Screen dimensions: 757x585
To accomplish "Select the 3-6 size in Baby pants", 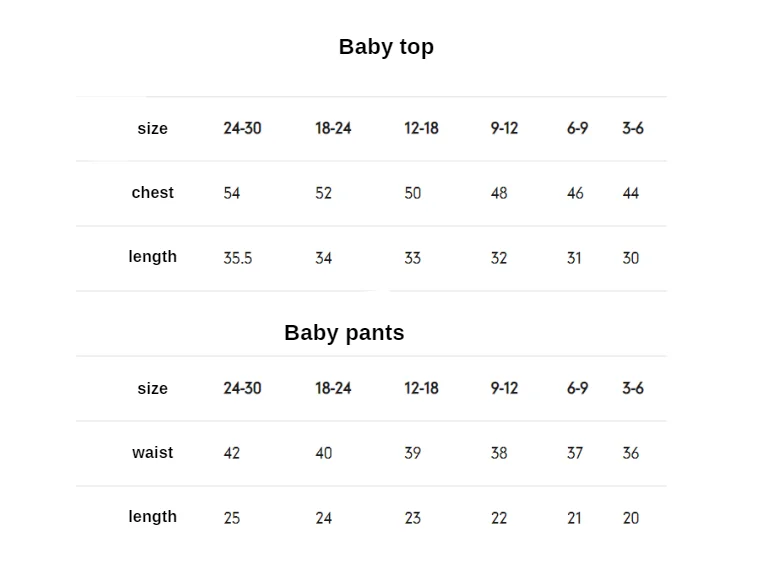I will point(633,388).
